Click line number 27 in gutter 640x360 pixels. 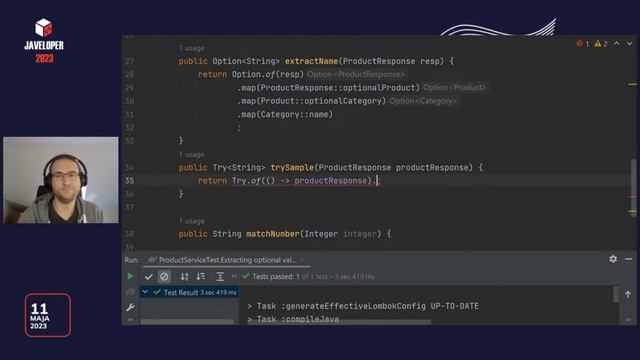click(x=129, y=61)
